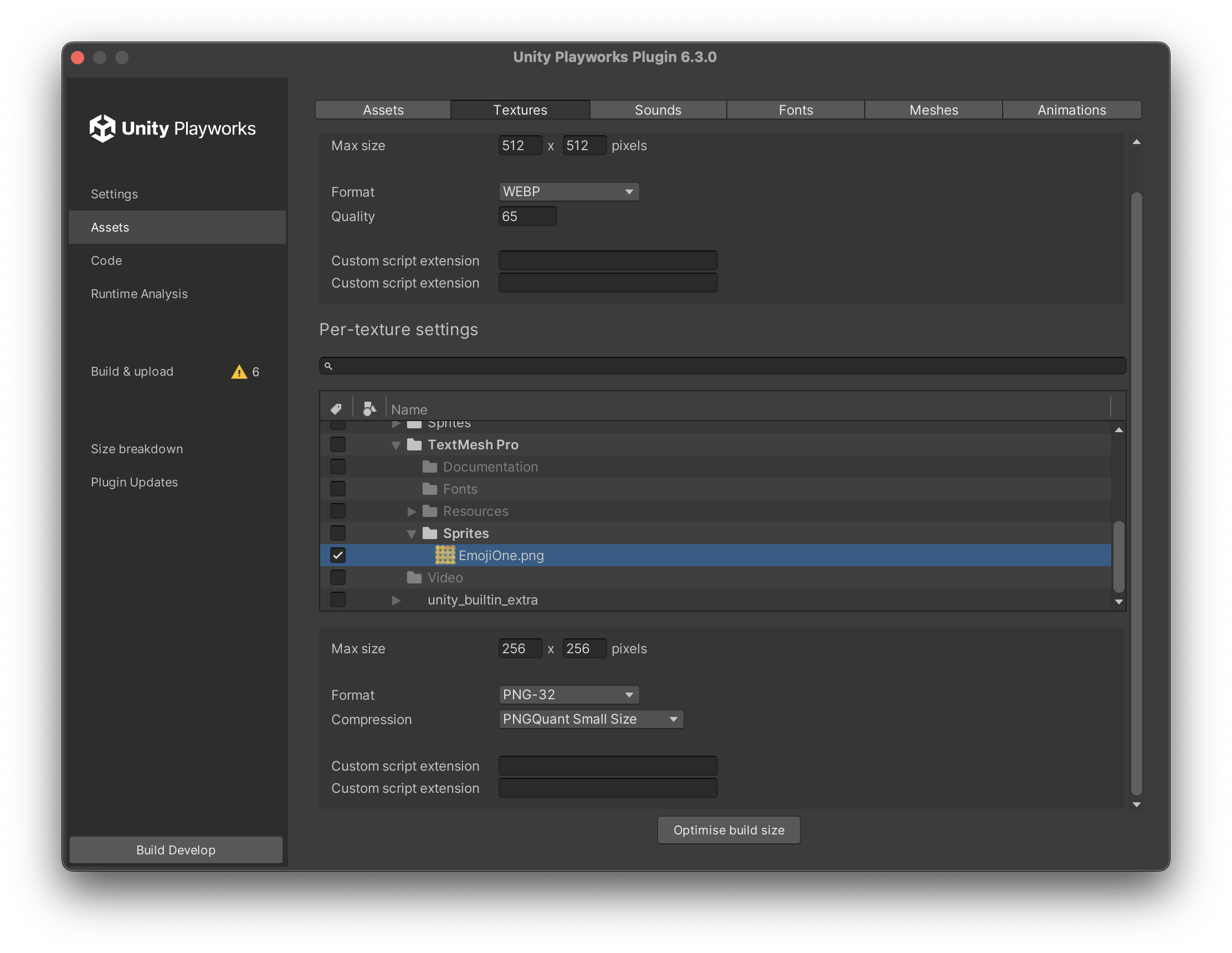Click the first global Custom script extension field
1232x953 pixels.
click(x=608, y=260)
